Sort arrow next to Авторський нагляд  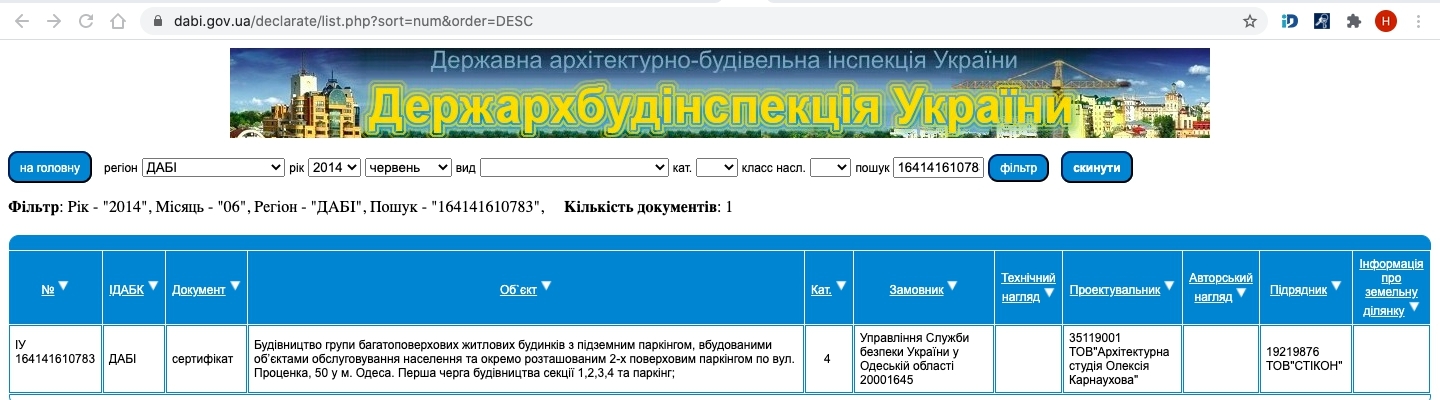1241,293
